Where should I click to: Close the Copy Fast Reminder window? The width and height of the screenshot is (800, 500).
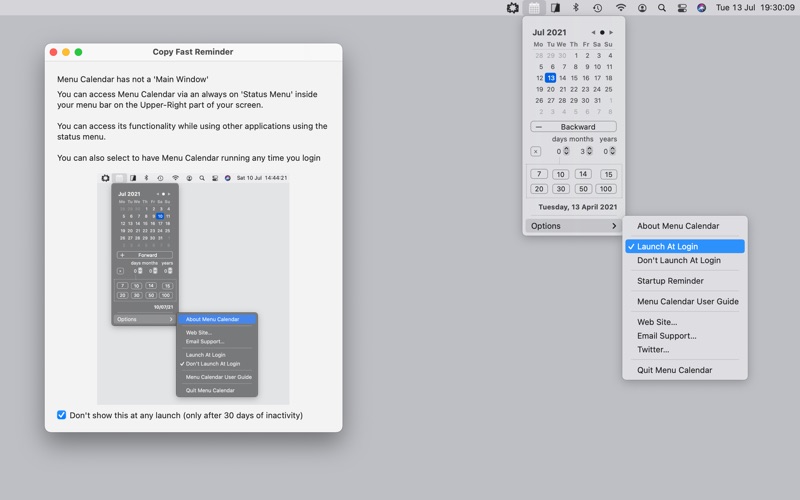[x=54, y=52]
